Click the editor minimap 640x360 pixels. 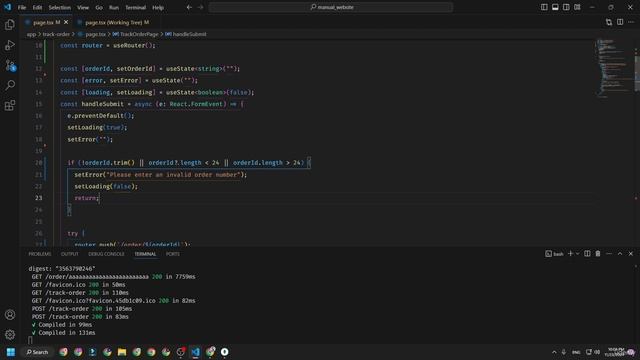click(613, 68)
